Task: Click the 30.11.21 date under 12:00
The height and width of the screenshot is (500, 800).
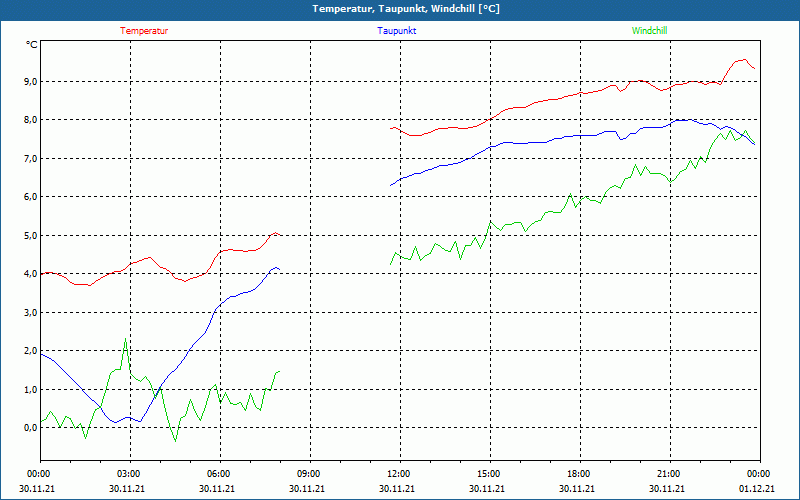Action: (x=397, y=489)
